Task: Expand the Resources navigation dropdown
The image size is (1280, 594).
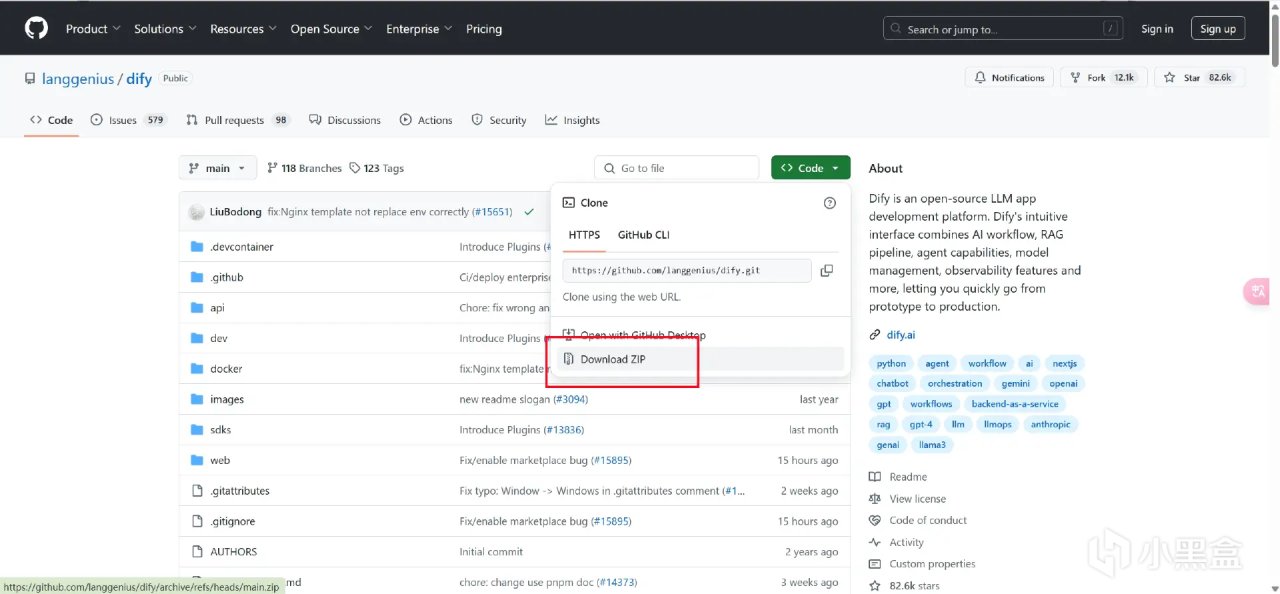Action: 244,29
